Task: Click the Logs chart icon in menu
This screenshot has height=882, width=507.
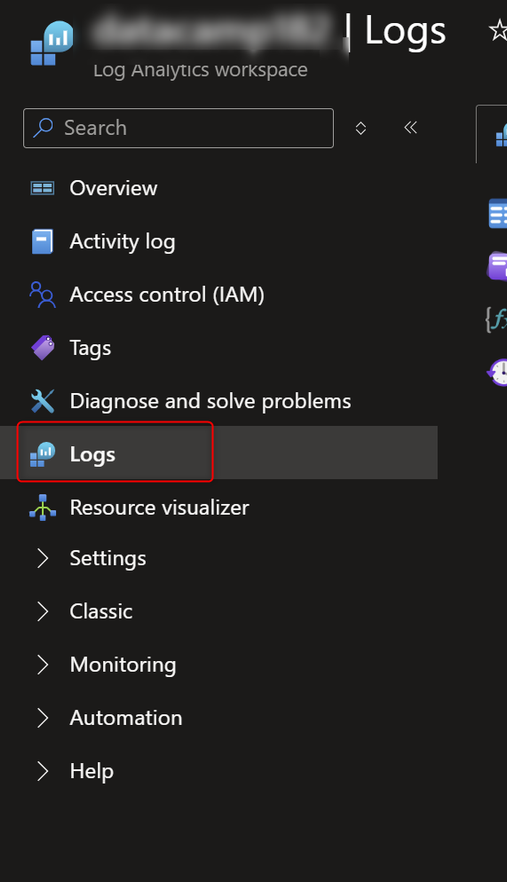Action: click(43, 454)
